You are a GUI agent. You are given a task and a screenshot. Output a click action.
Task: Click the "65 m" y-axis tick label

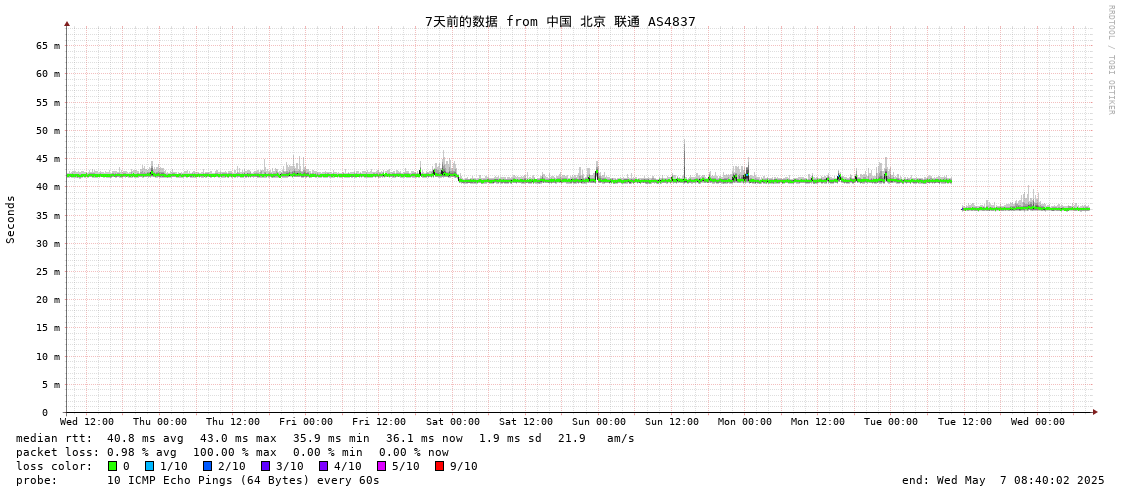point(48,45)
